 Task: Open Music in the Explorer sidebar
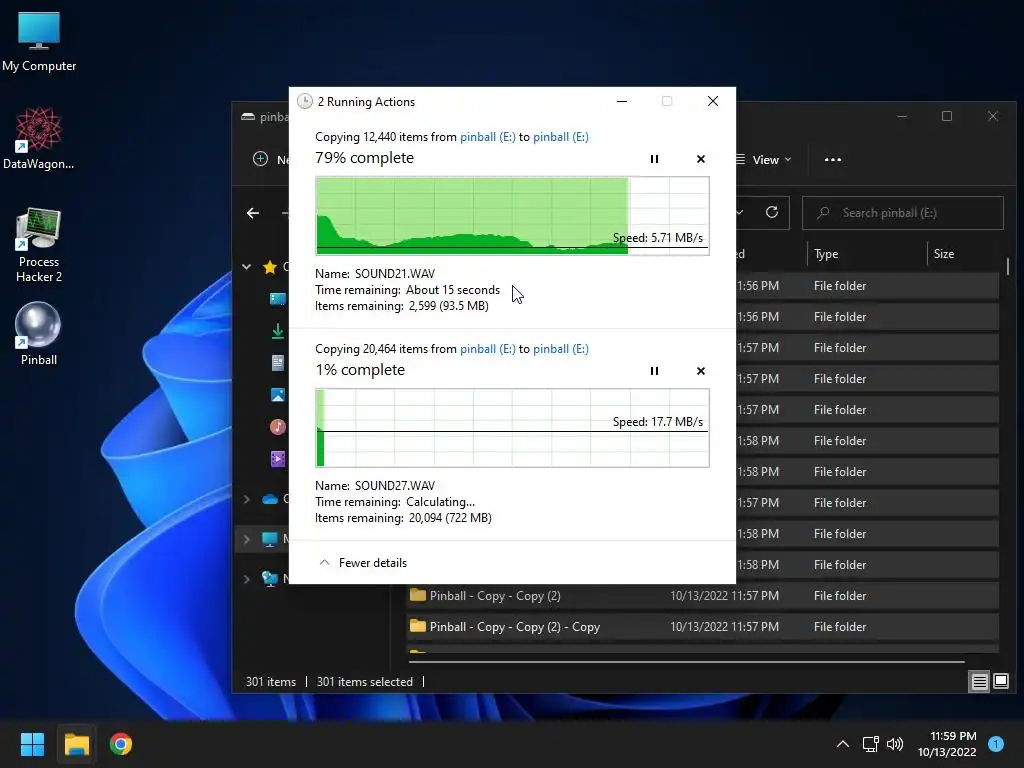coord(278,426)
